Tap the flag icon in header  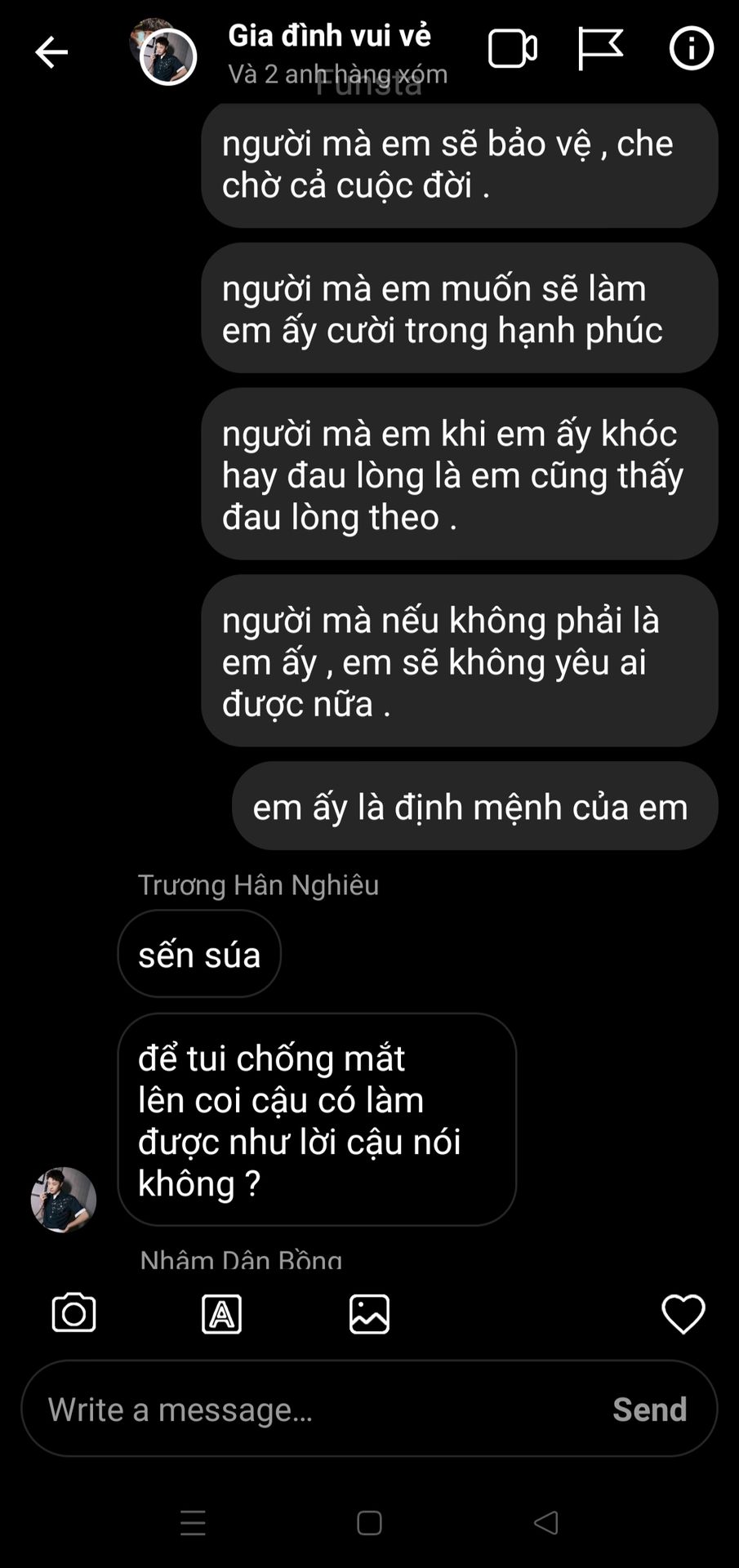pyautogui.click(x=600, y=49)
